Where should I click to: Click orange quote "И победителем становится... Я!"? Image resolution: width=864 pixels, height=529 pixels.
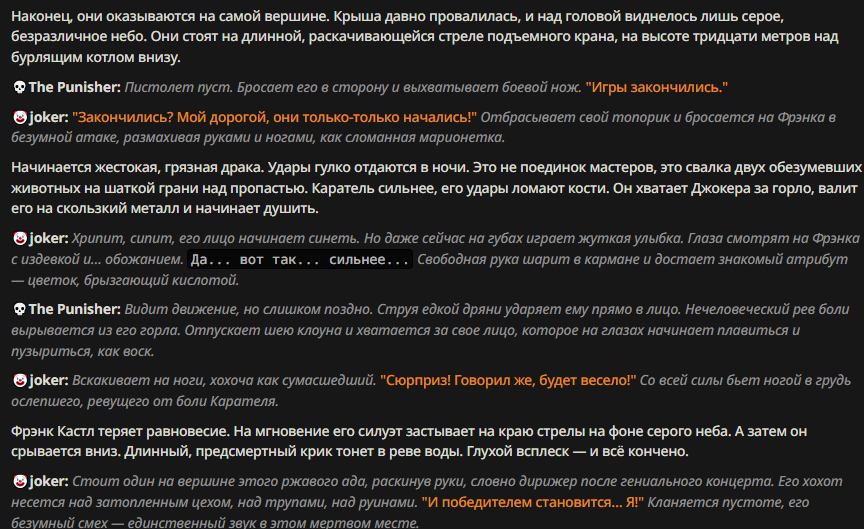(x=532, y=502)
